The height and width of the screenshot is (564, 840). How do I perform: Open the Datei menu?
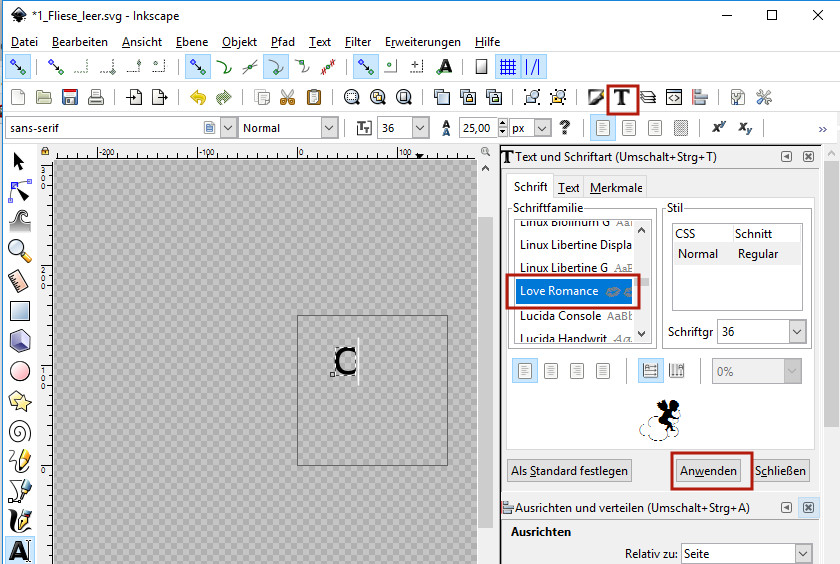[x=25, y=42]
